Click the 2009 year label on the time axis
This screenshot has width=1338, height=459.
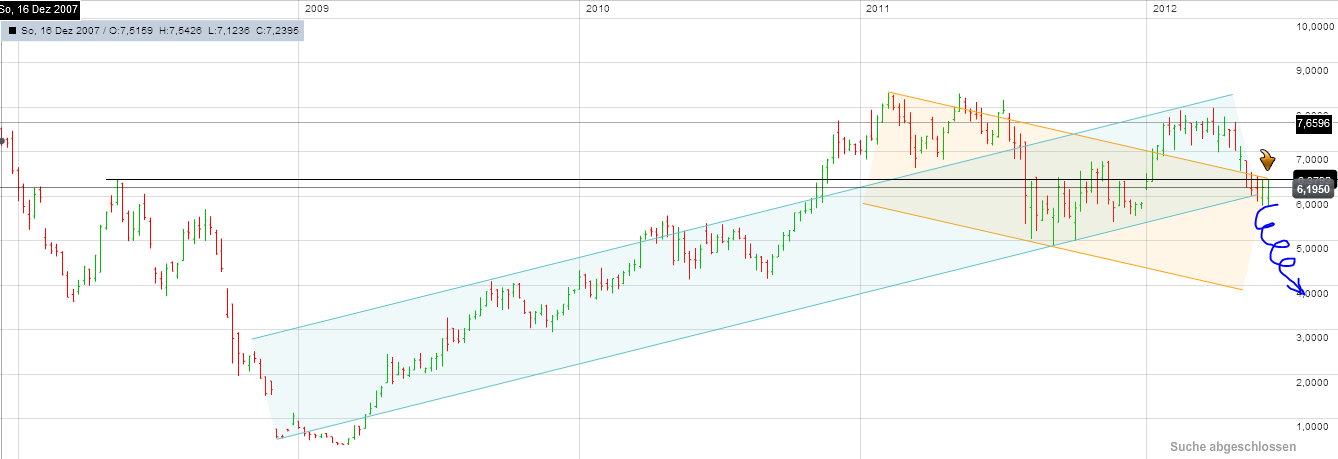(316, 9)
